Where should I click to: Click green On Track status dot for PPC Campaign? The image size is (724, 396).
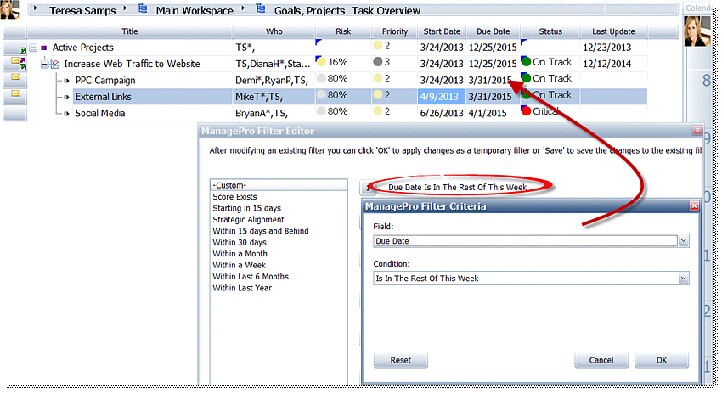click(526, 78)
